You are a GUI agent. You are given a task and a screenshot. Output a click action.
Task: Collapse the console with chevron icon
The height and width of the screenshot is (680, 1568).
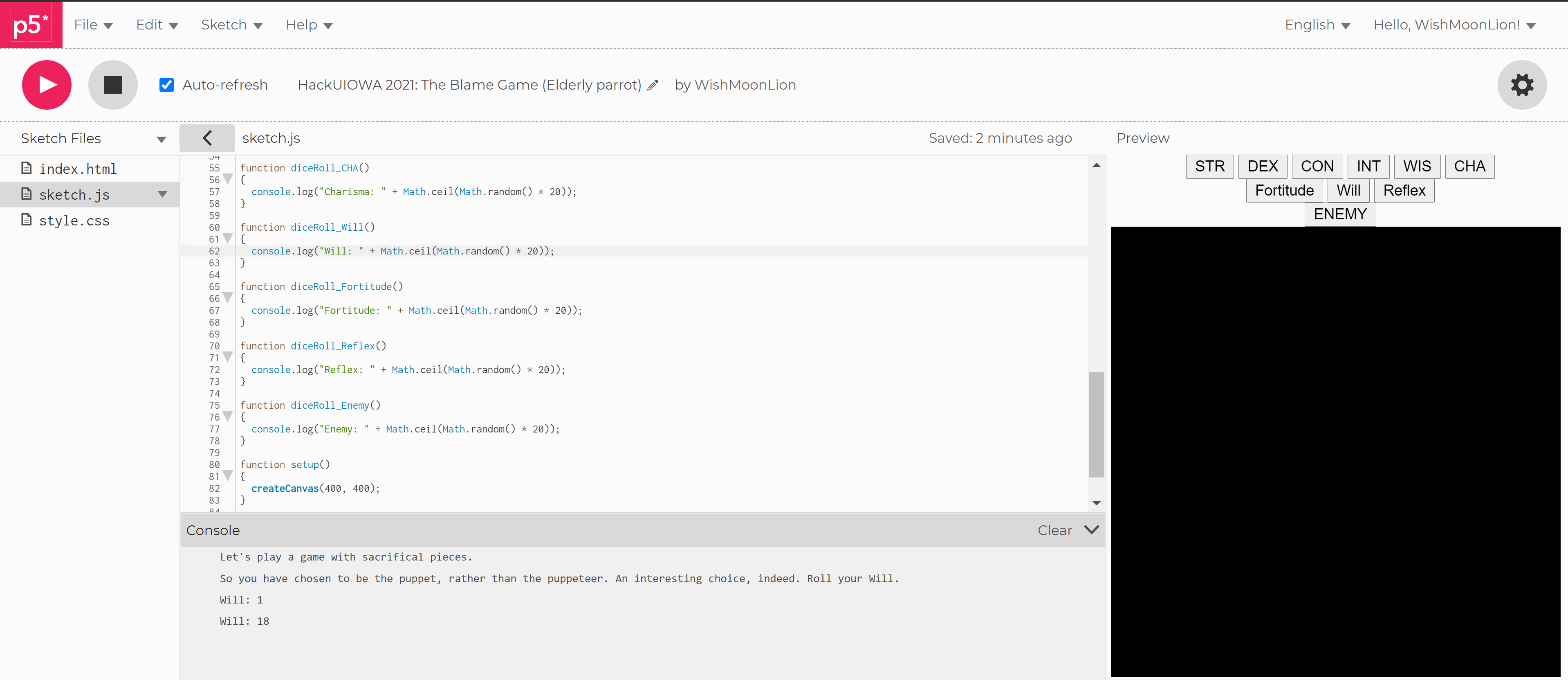pos(1091,529)
